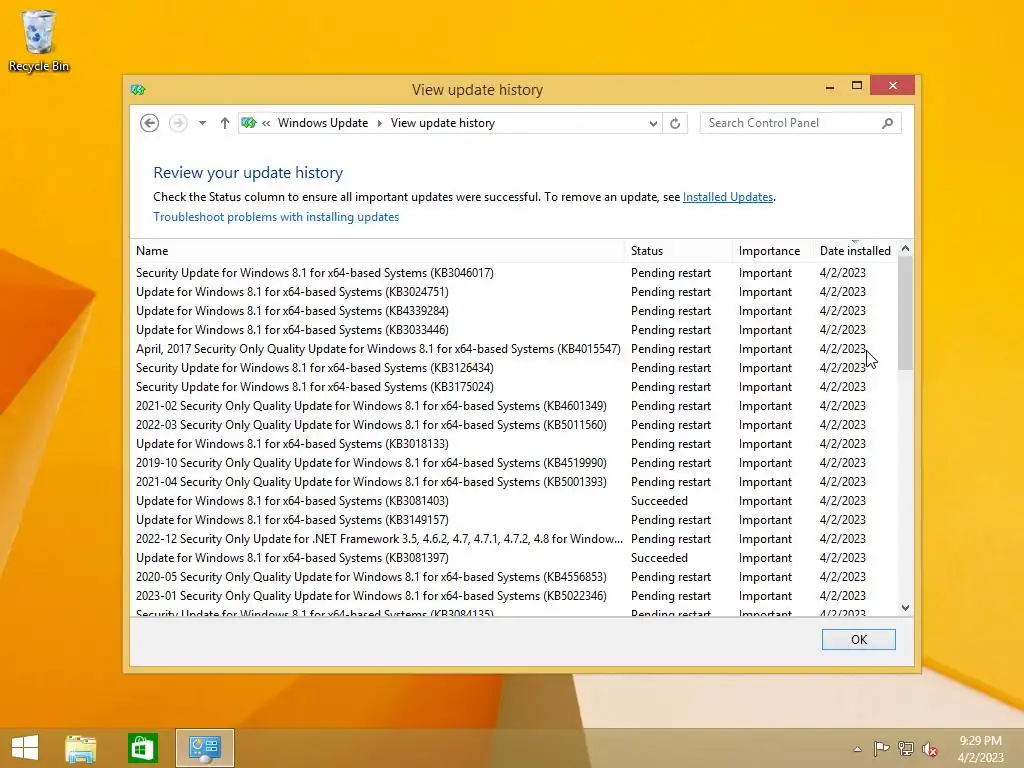
Task: Open recent locations dropdown arrow
Action: pyautogui.click(x=202, y=123)
